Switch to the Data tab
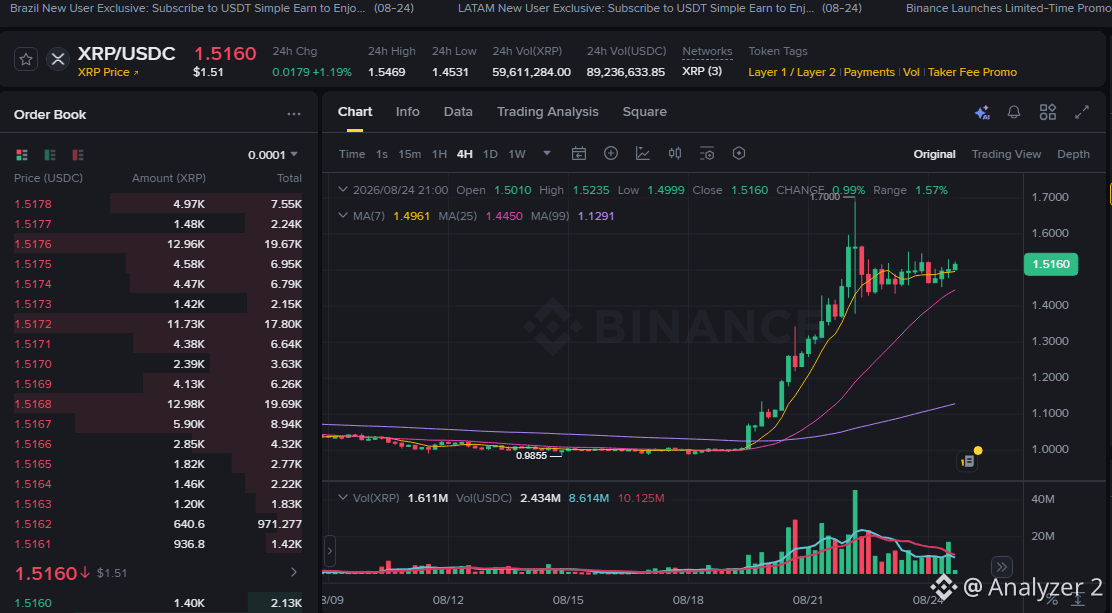Viewport: 1112px width, 613px height. (x=458, y=111)
